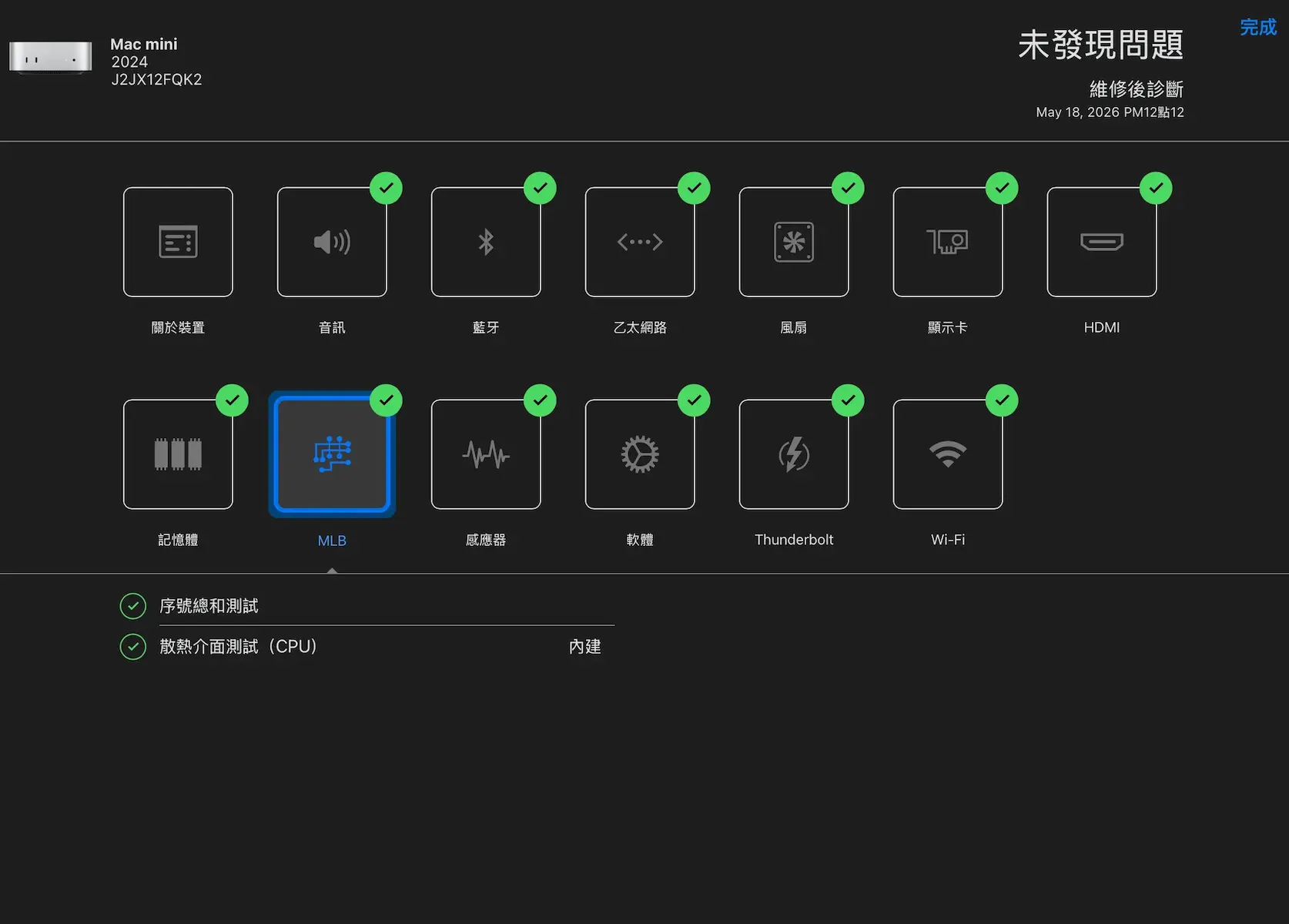Click the green check badge on 軟體
The width and height of the screenshot is (1289, 924).
694,400
